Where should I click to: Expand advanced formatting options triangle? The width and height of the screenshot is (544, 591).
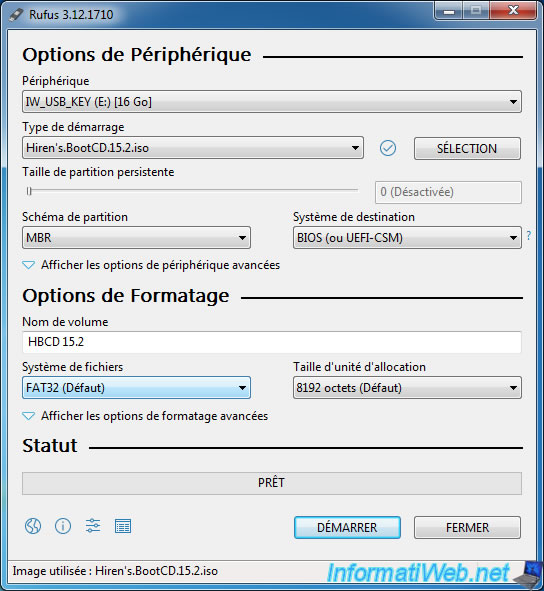(29, 416)
